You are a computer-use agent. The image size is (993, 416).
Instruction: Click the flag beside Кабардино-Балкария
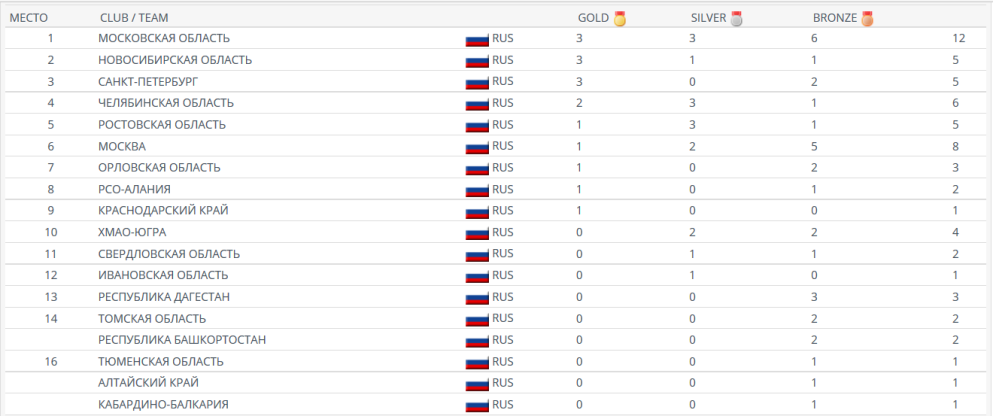point(477,405)
